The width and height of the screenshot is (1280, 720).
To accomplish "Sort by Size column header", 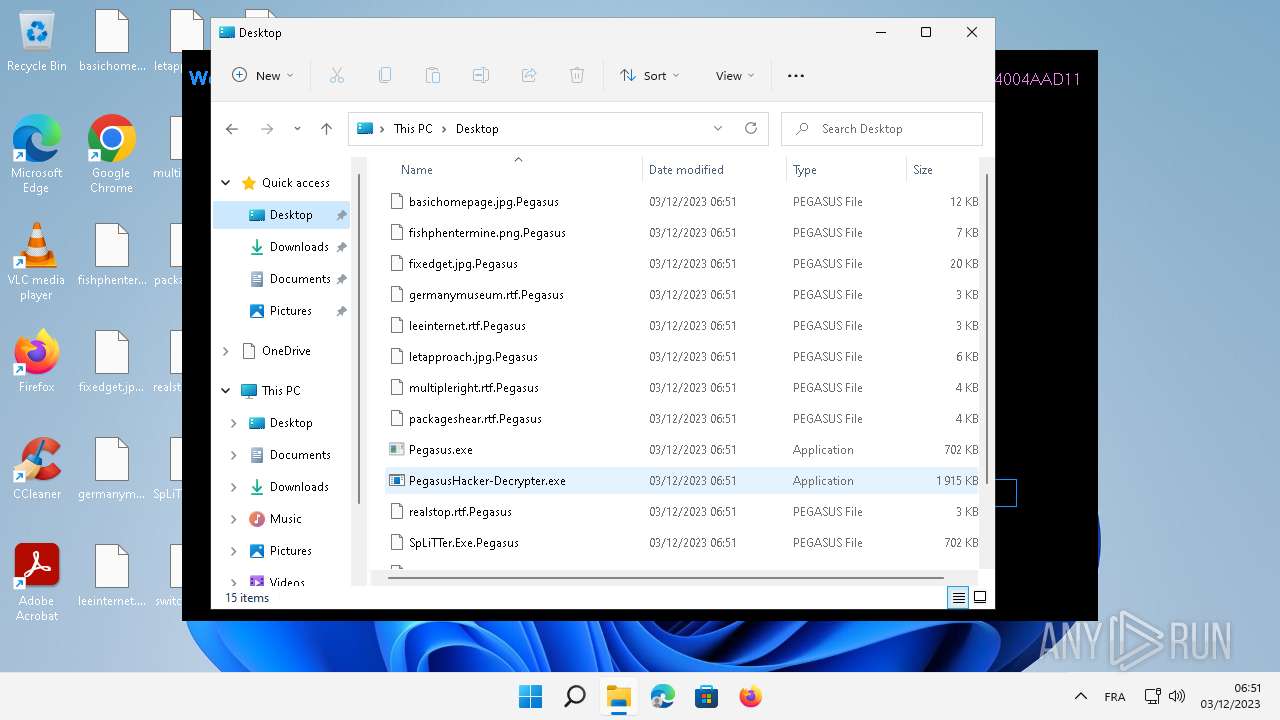I will point(944,170).
